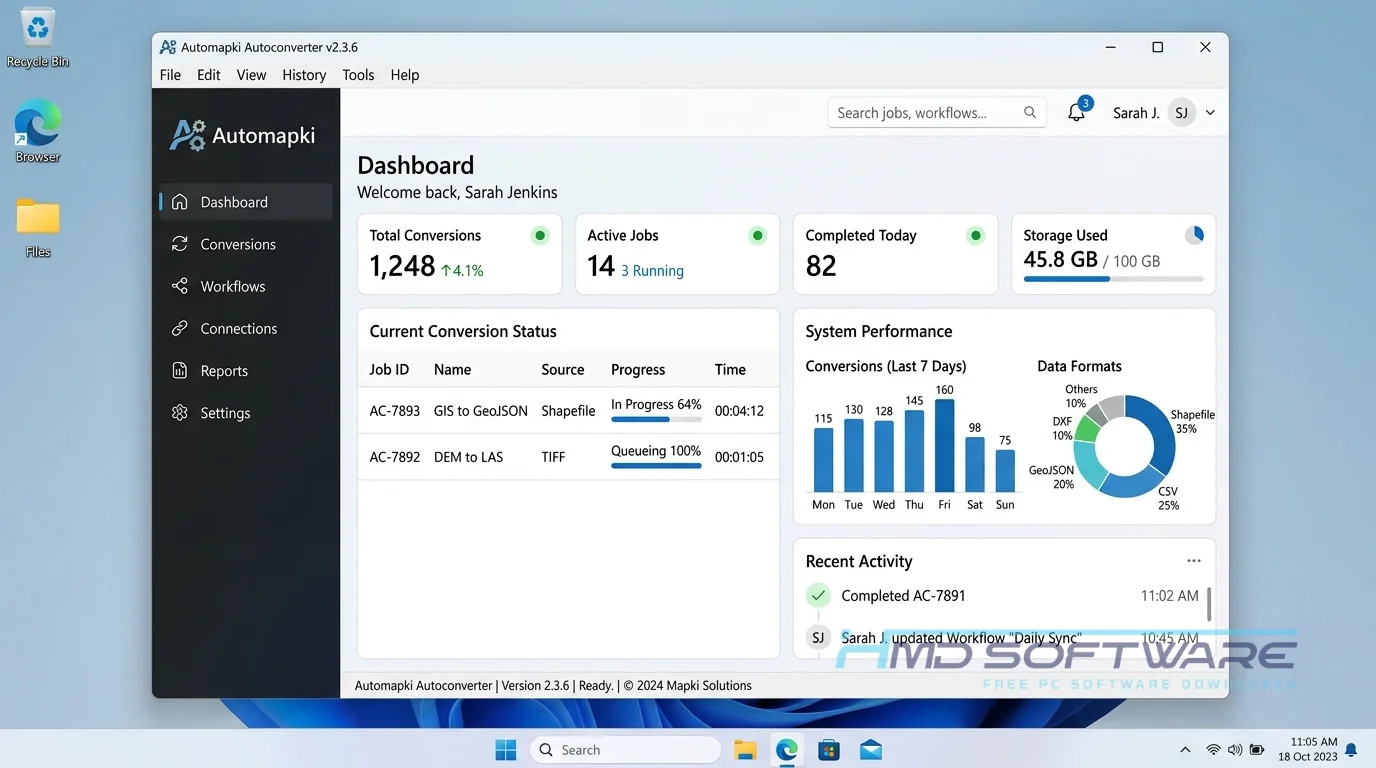Click the green status dot on Completed Today
1376x768 pixels.
point(976,236)
